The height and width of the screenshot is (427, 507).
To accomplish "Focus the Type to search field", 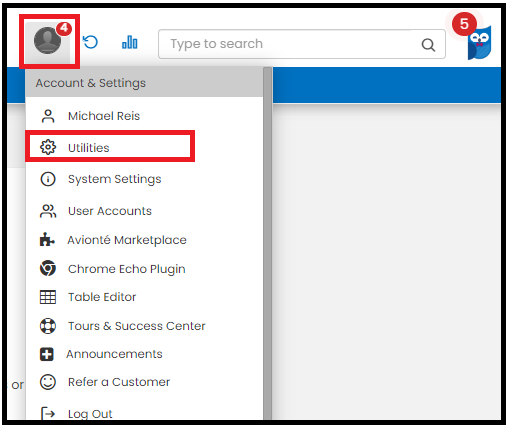I will coord(302,44).
